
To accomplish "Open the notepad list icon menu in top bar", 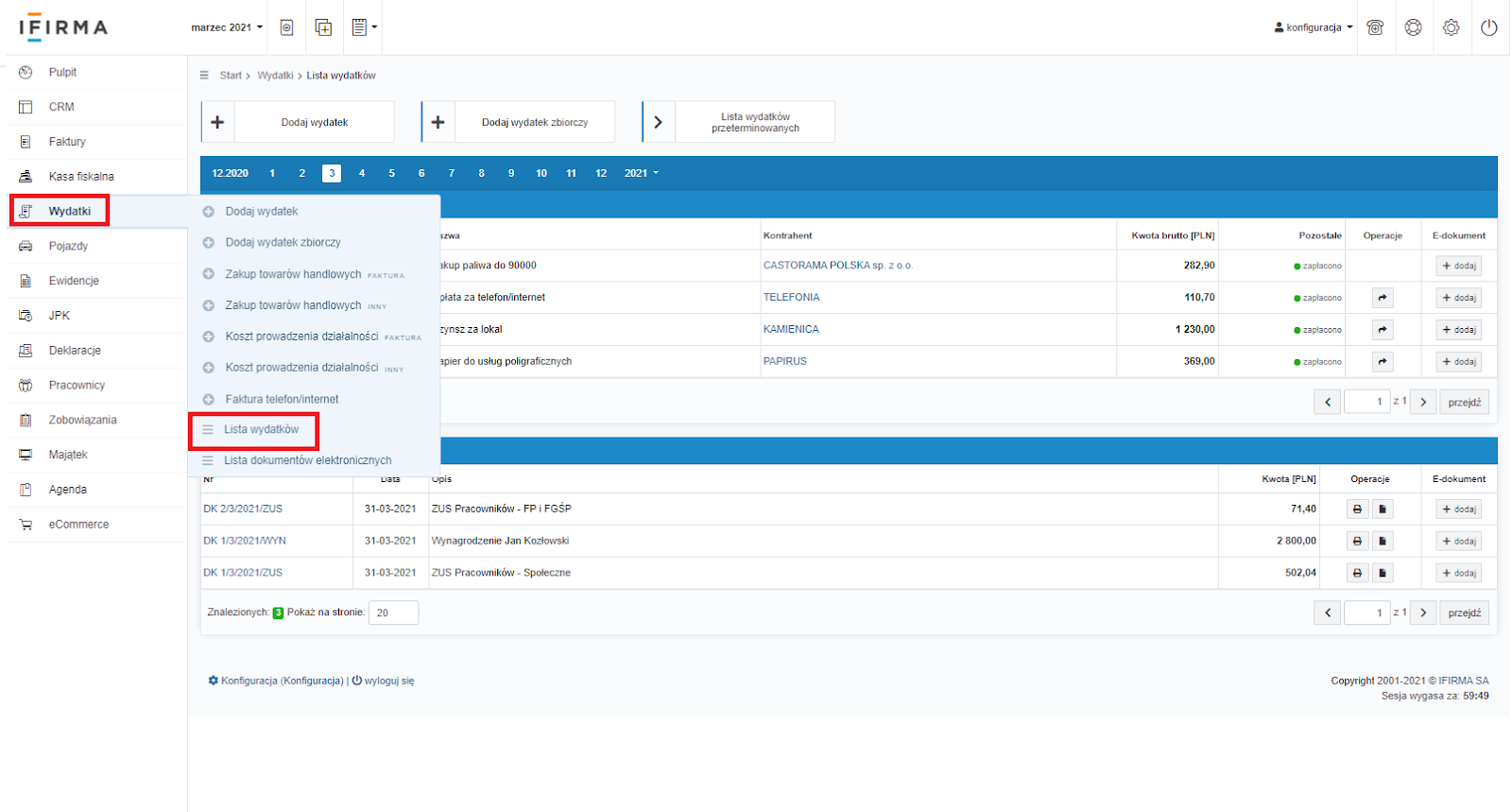I will pyautogui.click(x=364, y=27).
